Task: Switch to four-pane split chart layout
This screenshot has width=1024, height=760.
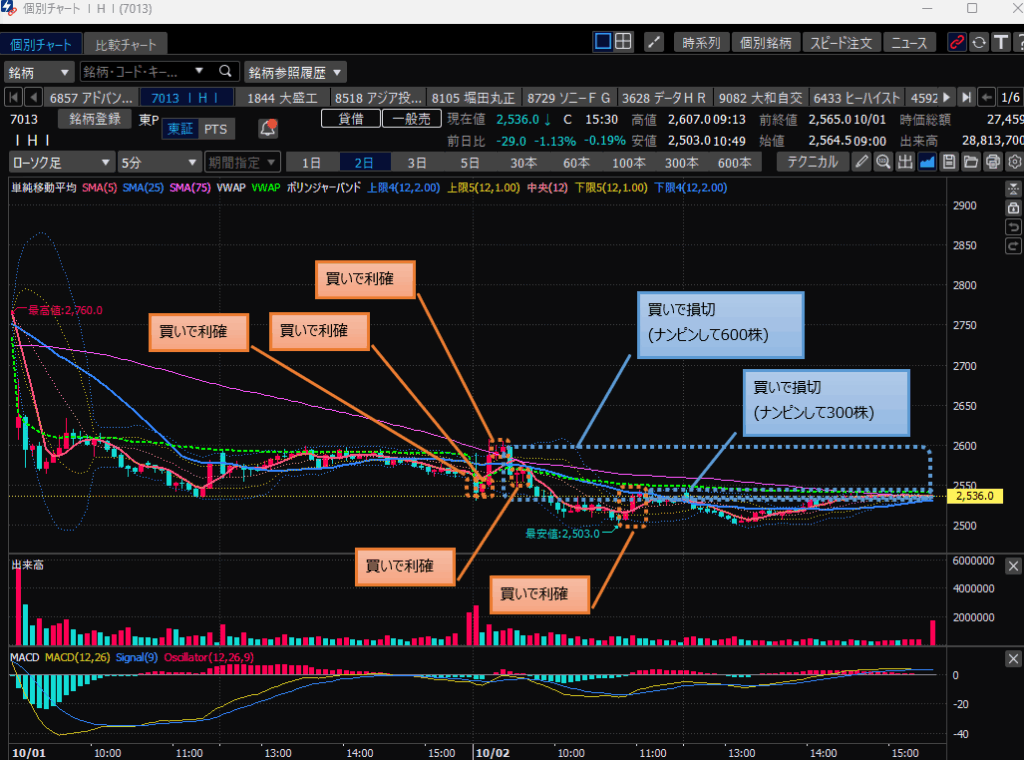Action: (x=623, y=42)
